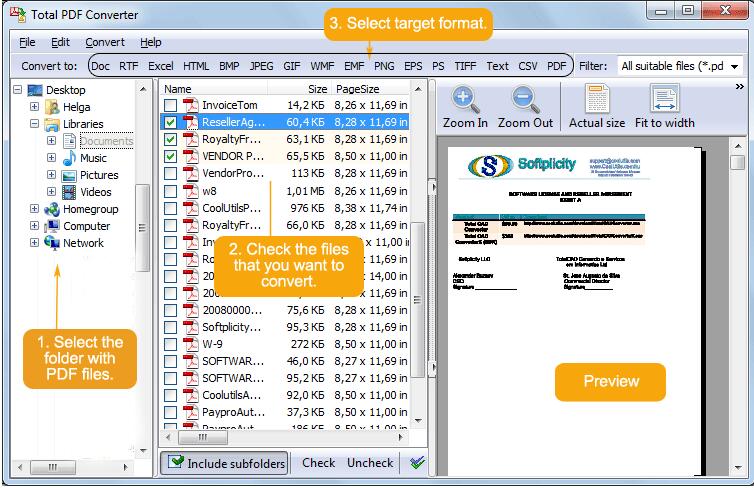
Task: Click the PDF icon of CoolutilsA…
Action: pos(191,395)
